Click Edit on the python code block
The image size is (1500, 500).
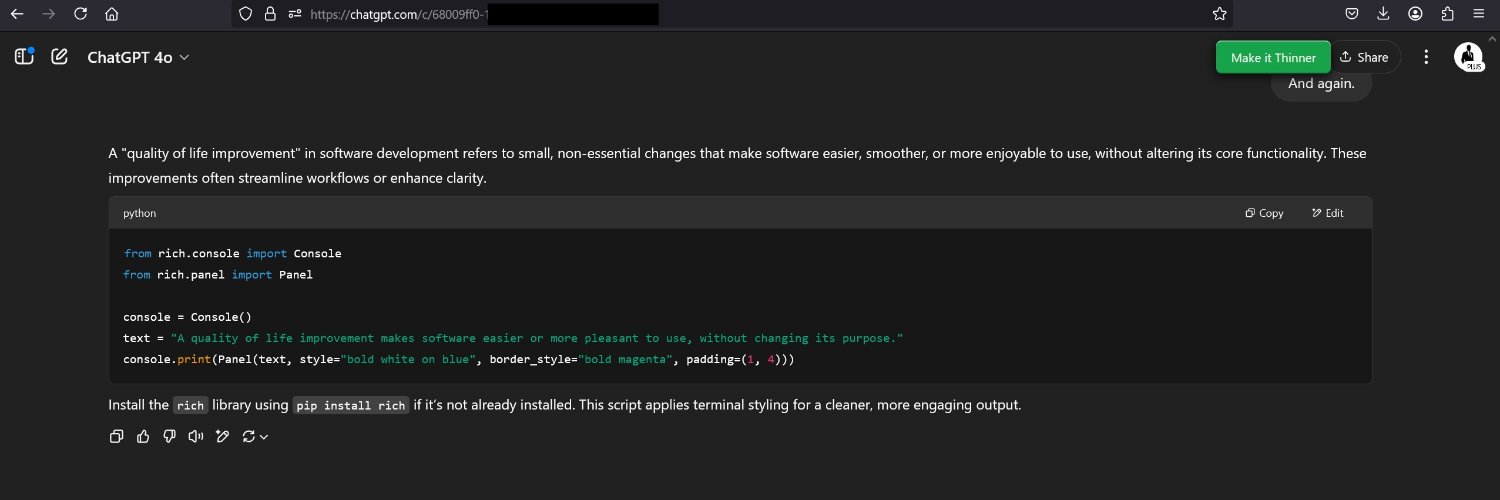(1327, 213)
